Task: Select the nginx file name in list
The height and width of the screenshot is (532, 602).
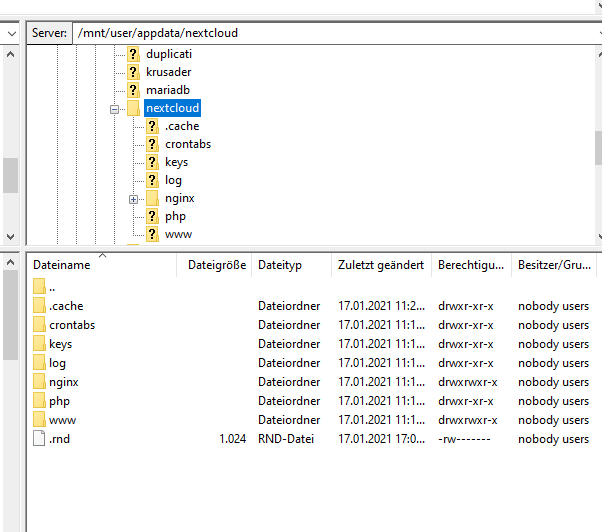Action: [x=64, y=382]
